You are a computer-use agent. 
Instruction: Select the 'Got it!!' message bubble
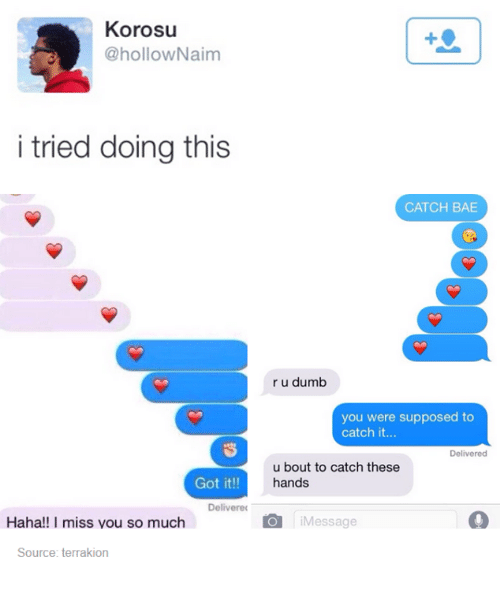[x=216, y=483]
